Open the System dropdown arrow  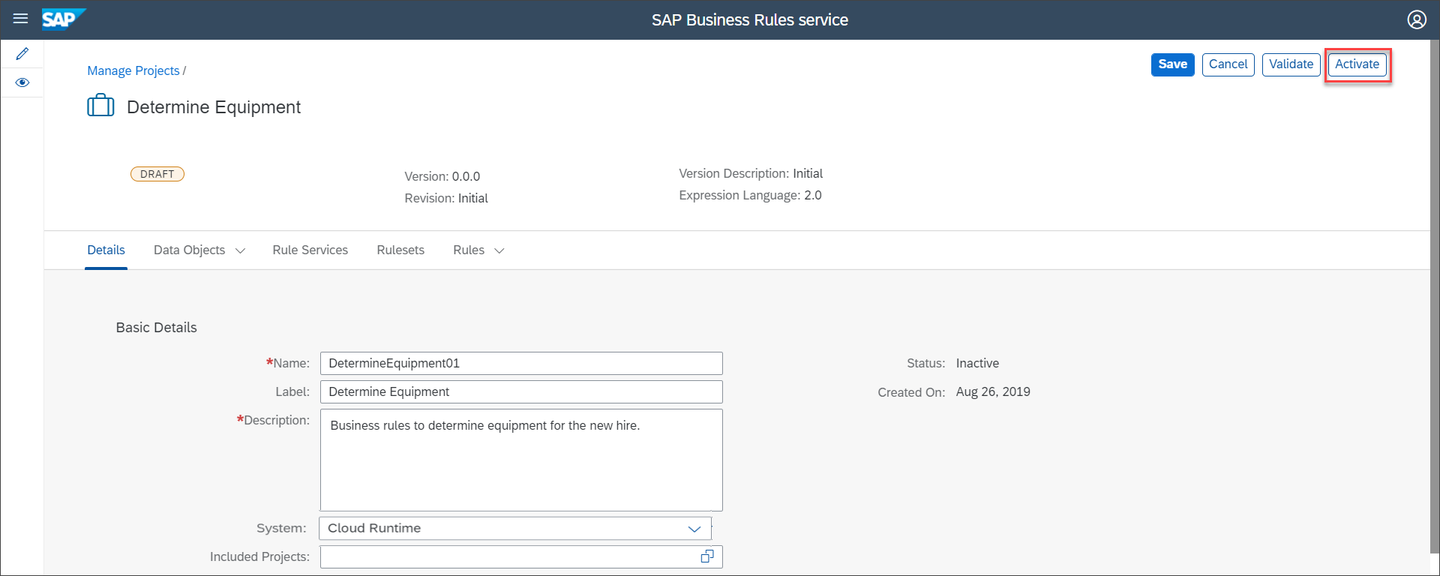pos(695,528)
